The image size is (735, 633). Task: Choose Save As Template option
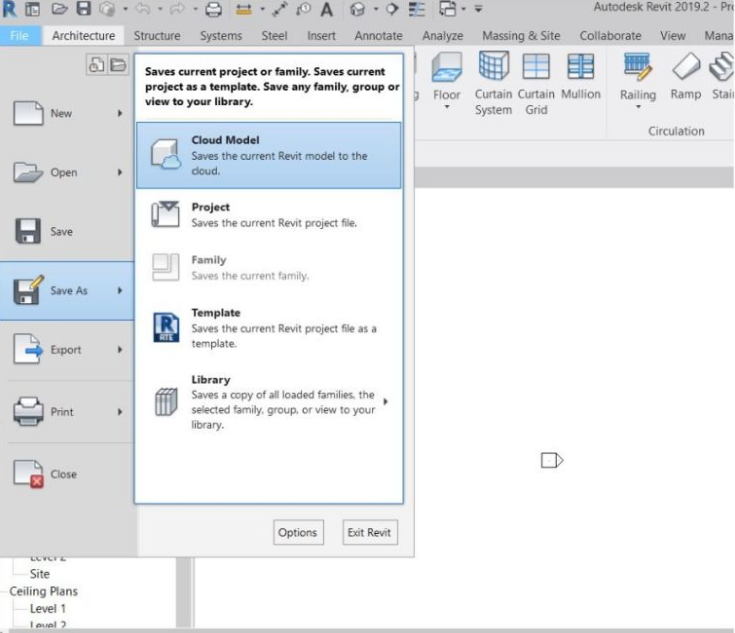tap(269, 328)
